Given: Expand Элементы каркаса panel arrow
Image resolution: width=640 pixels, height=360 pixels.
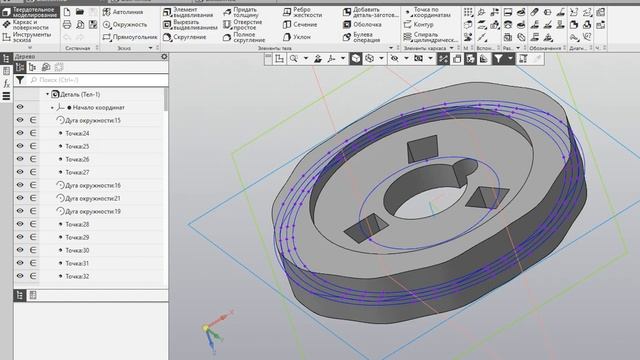Looking at the screenshot, I should 451,48.
